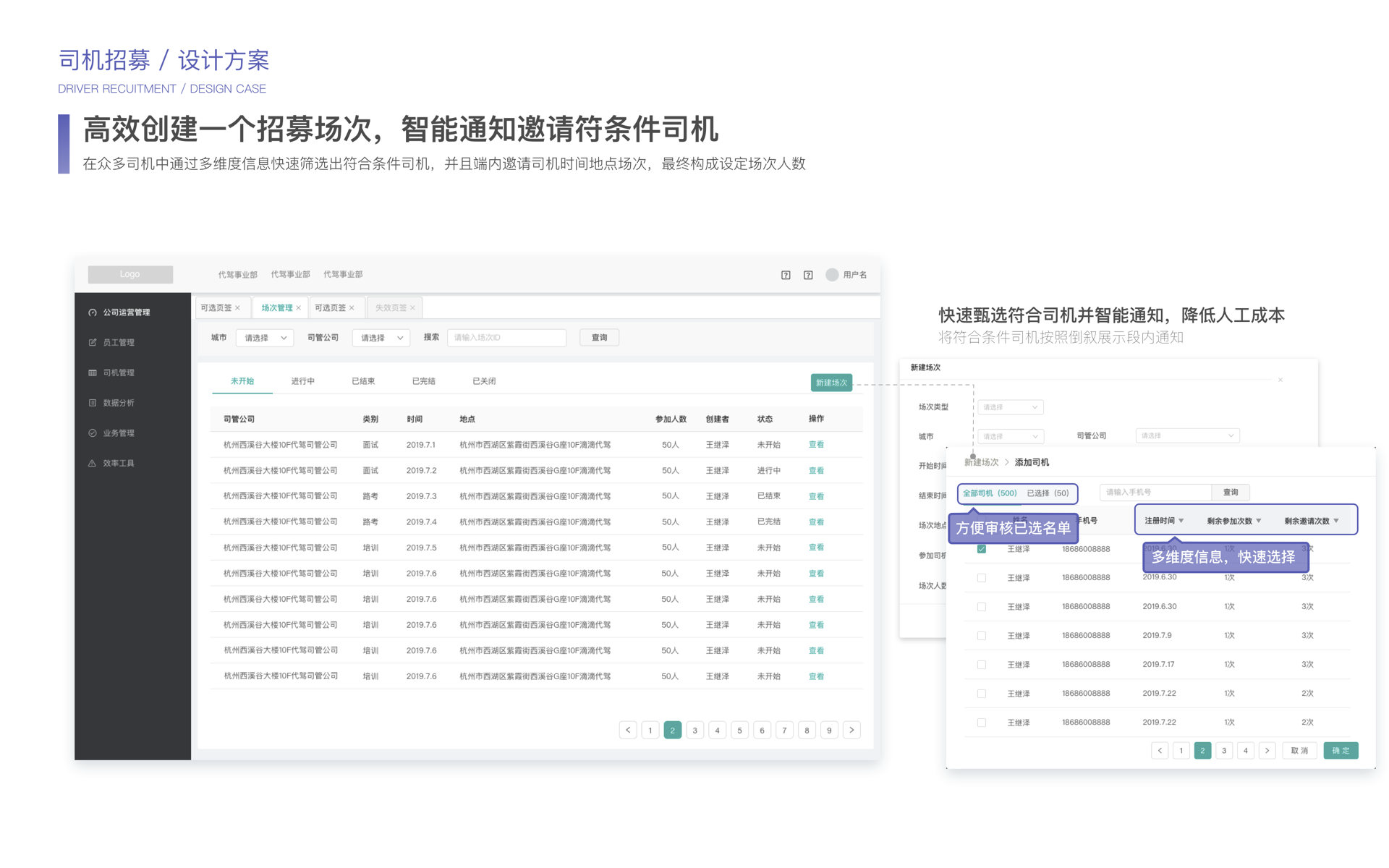Check the driver row registered 2019.7.17
Viewport: 1389px width, 868px height.
(x=982, y=665)
